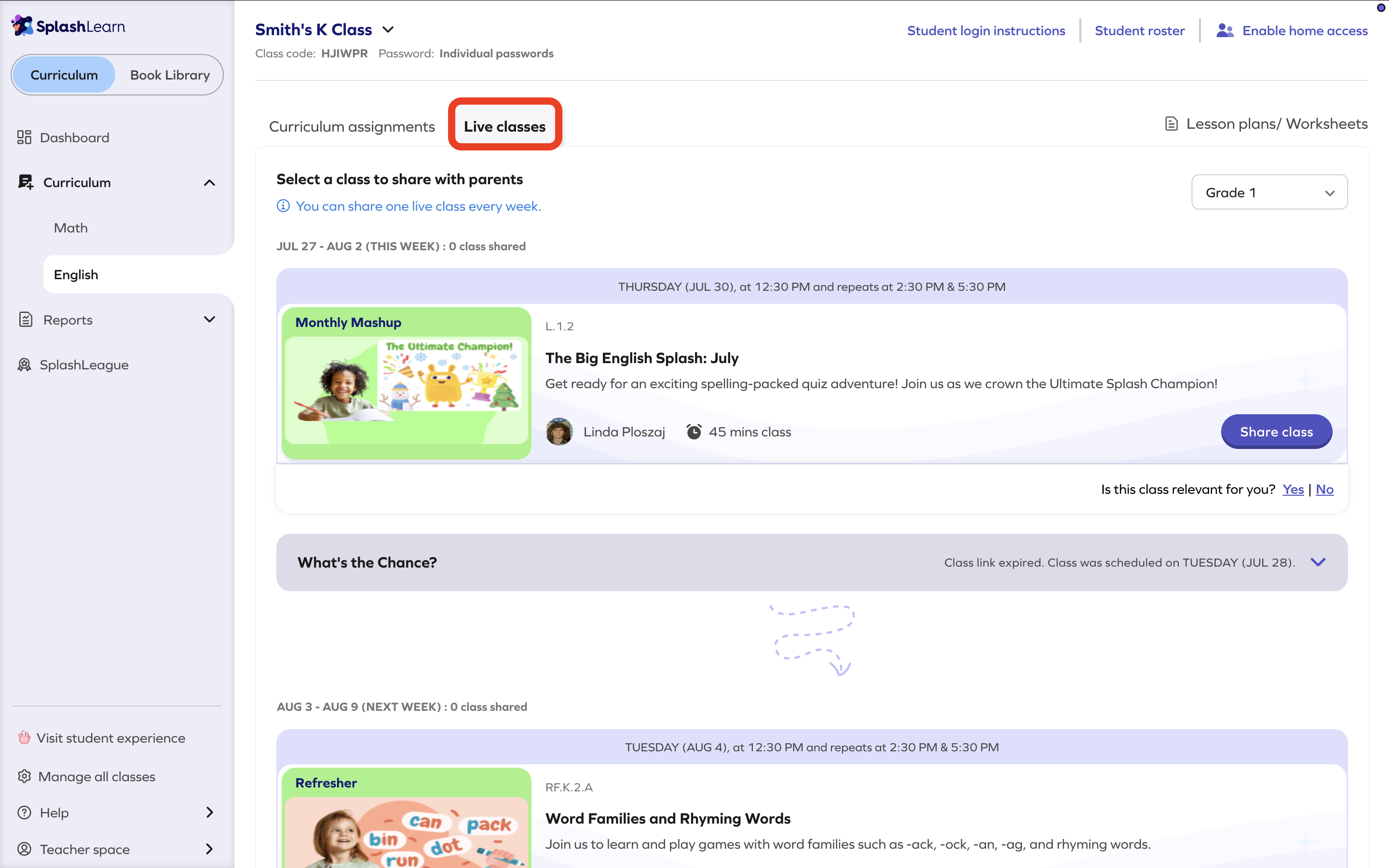
Task: Click the Help question mark icon
Action: tap(24, 813)
